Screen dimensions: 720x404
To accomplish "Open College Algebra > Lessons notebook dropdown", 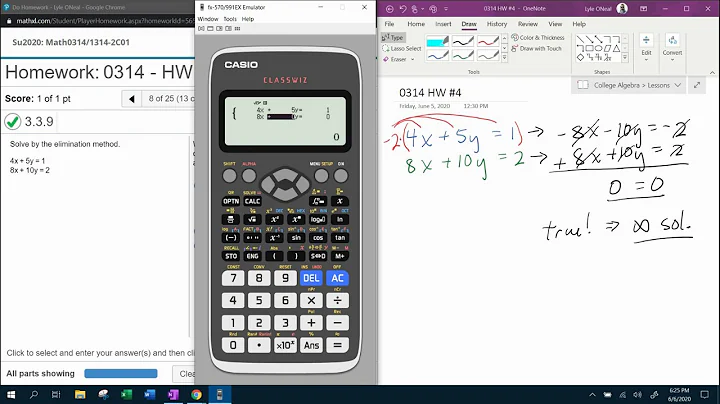I will 629,85.
